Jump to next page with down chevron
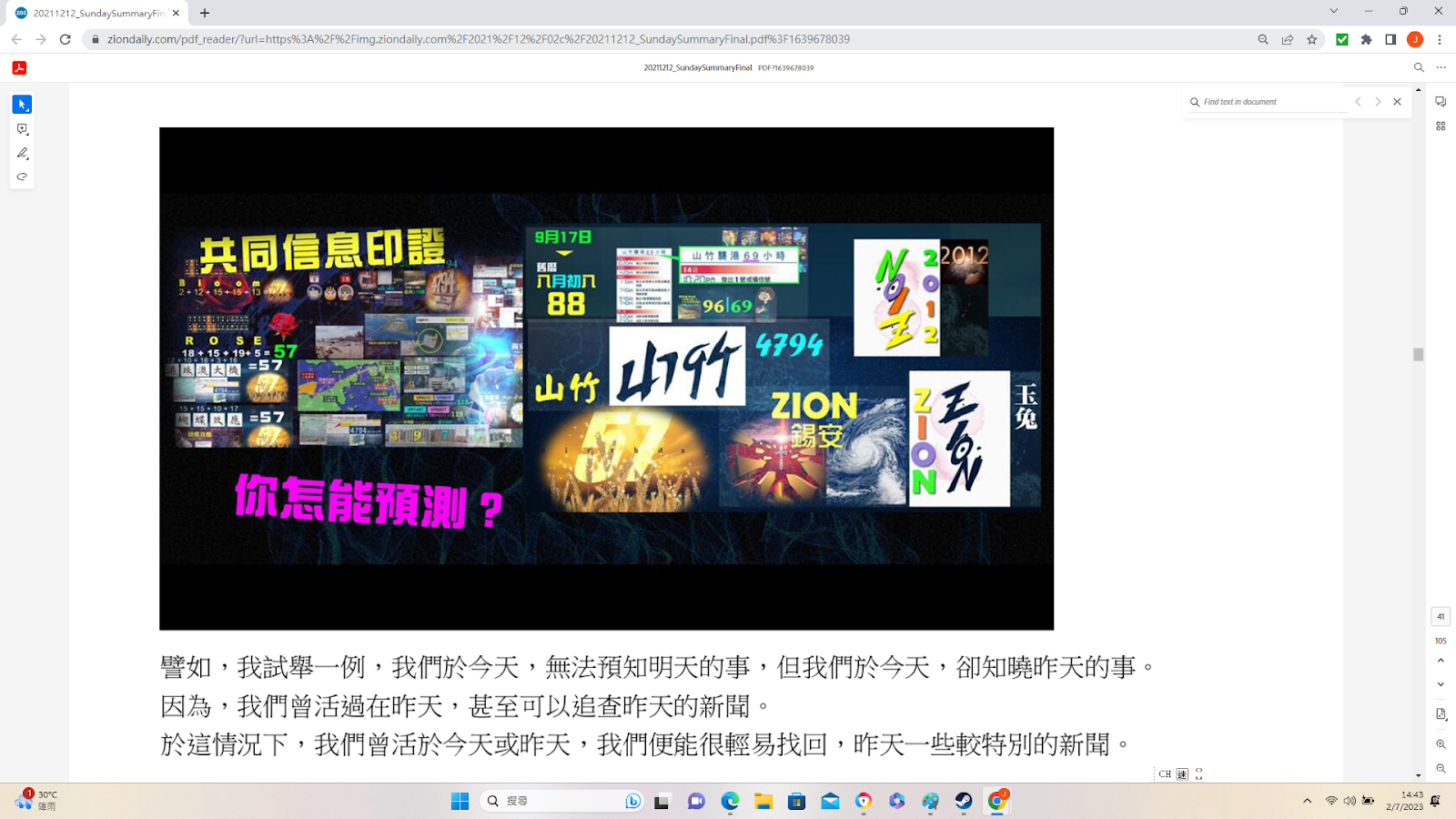This screenshot has height=819, width=1456. (x=1441, y=684)
